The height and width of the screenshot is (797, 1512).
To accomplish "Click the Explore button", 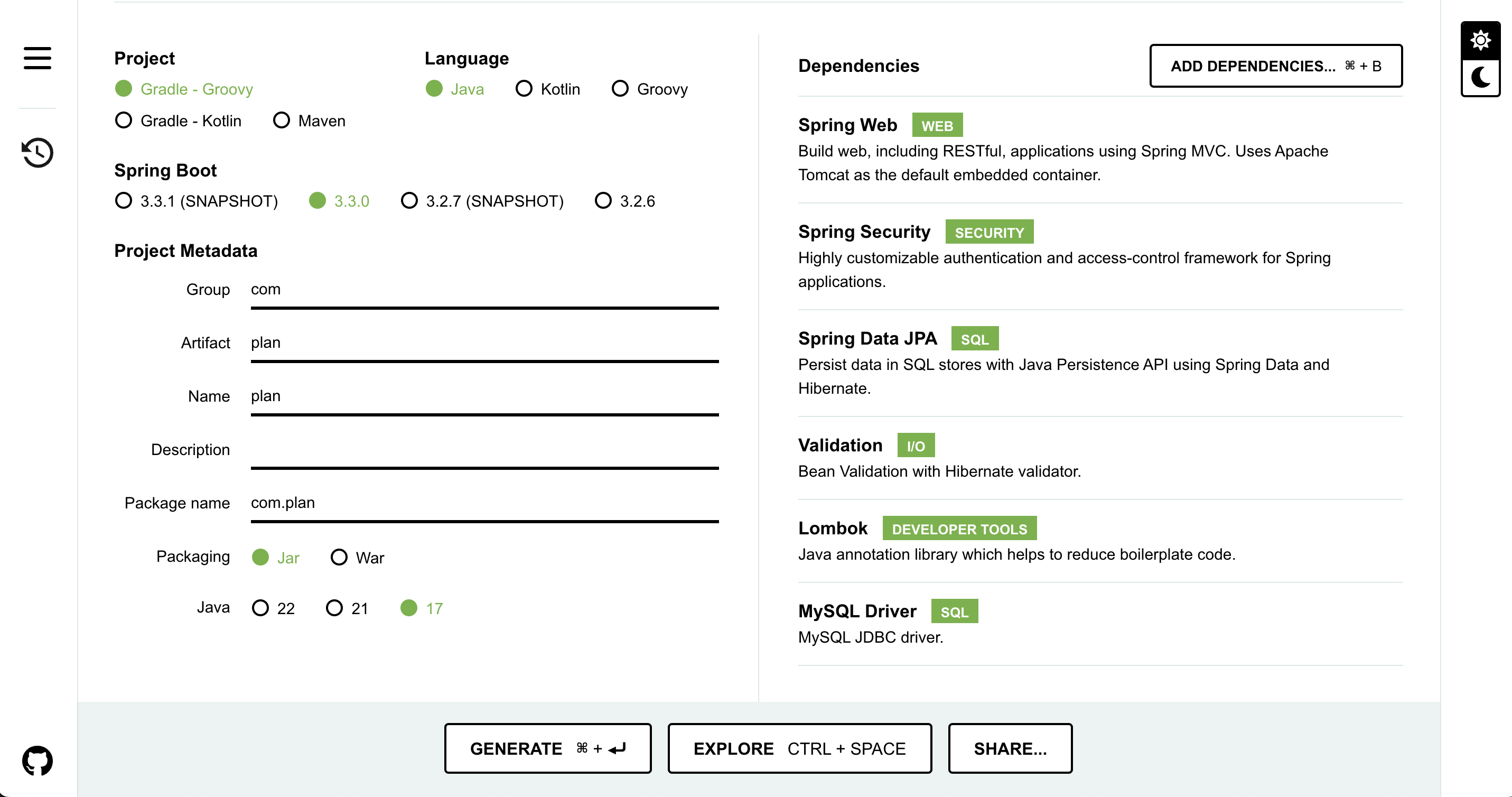I will 799,748.
